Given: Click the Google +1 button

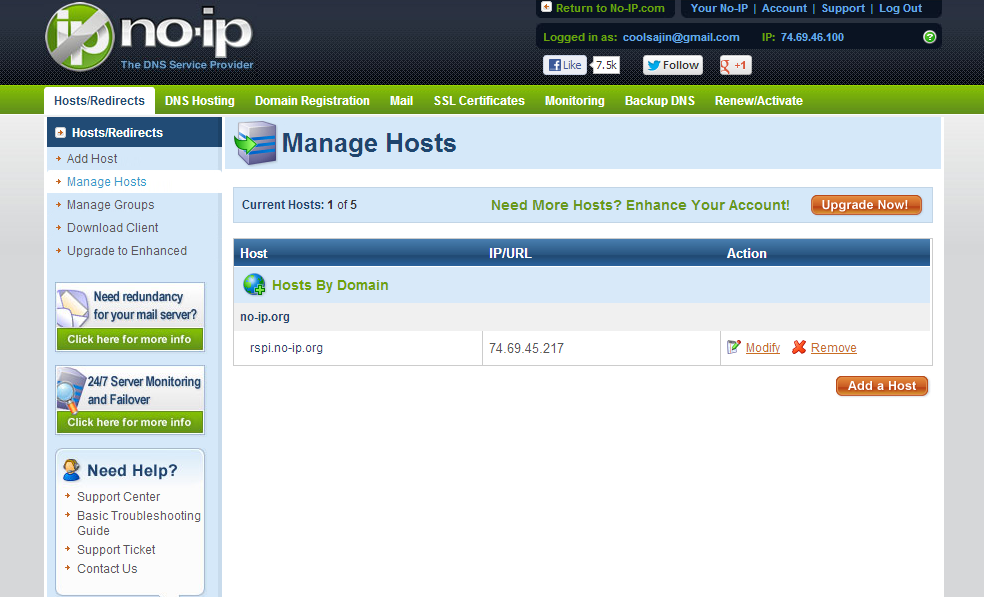Looking at the screenshot, I should click(x=735, y=65).
